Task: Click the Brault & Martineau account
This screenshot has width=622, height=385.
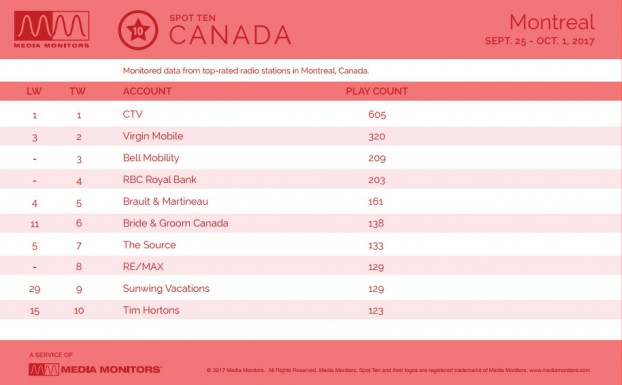Action: (165, 201)
